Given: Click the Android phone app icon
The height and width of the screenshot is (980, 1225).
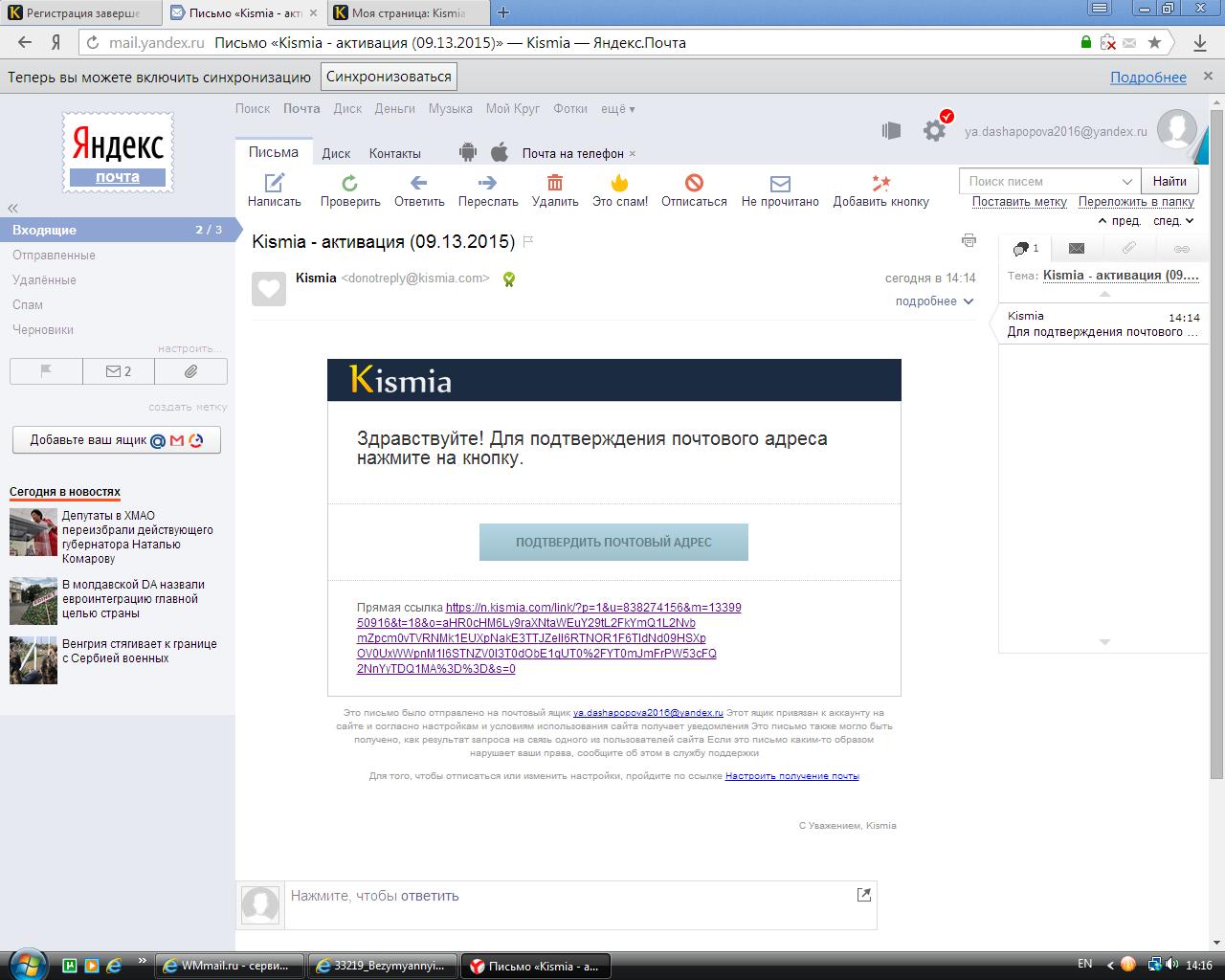Looking at the screenshot, I should [468, 152].
